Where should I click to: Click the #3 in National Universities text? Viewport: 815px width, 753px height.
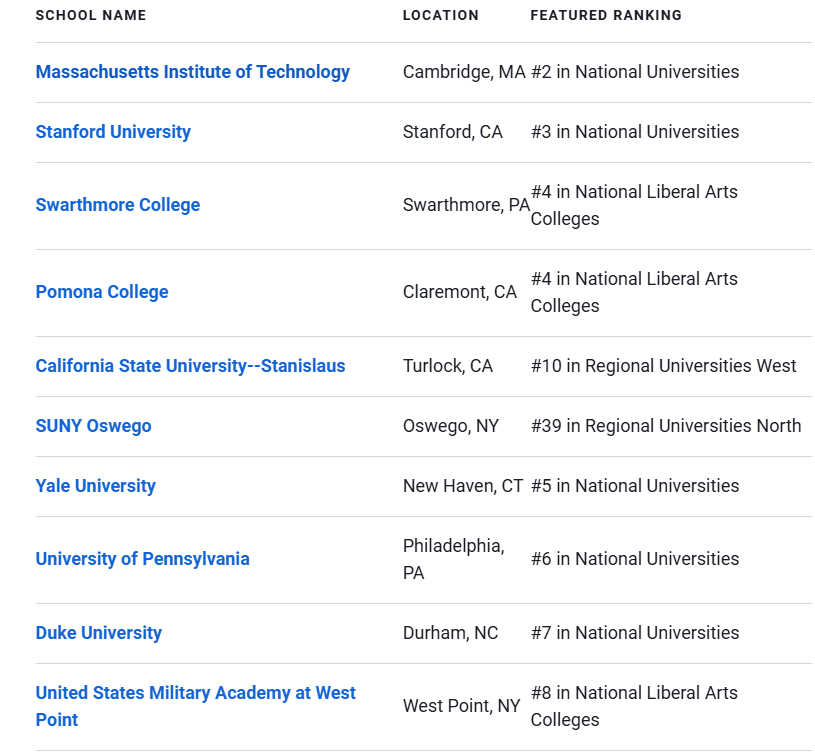(635, 132)
